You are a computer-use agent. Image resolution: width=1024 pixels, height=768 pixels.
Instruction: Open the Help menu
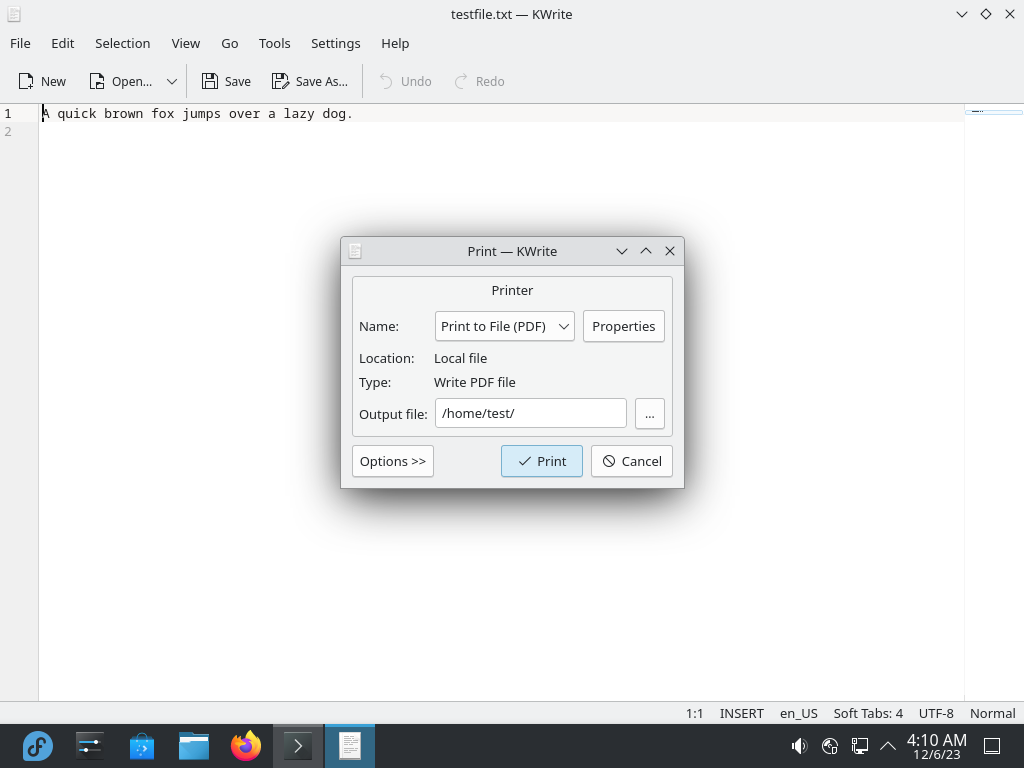tap(395, 43)
